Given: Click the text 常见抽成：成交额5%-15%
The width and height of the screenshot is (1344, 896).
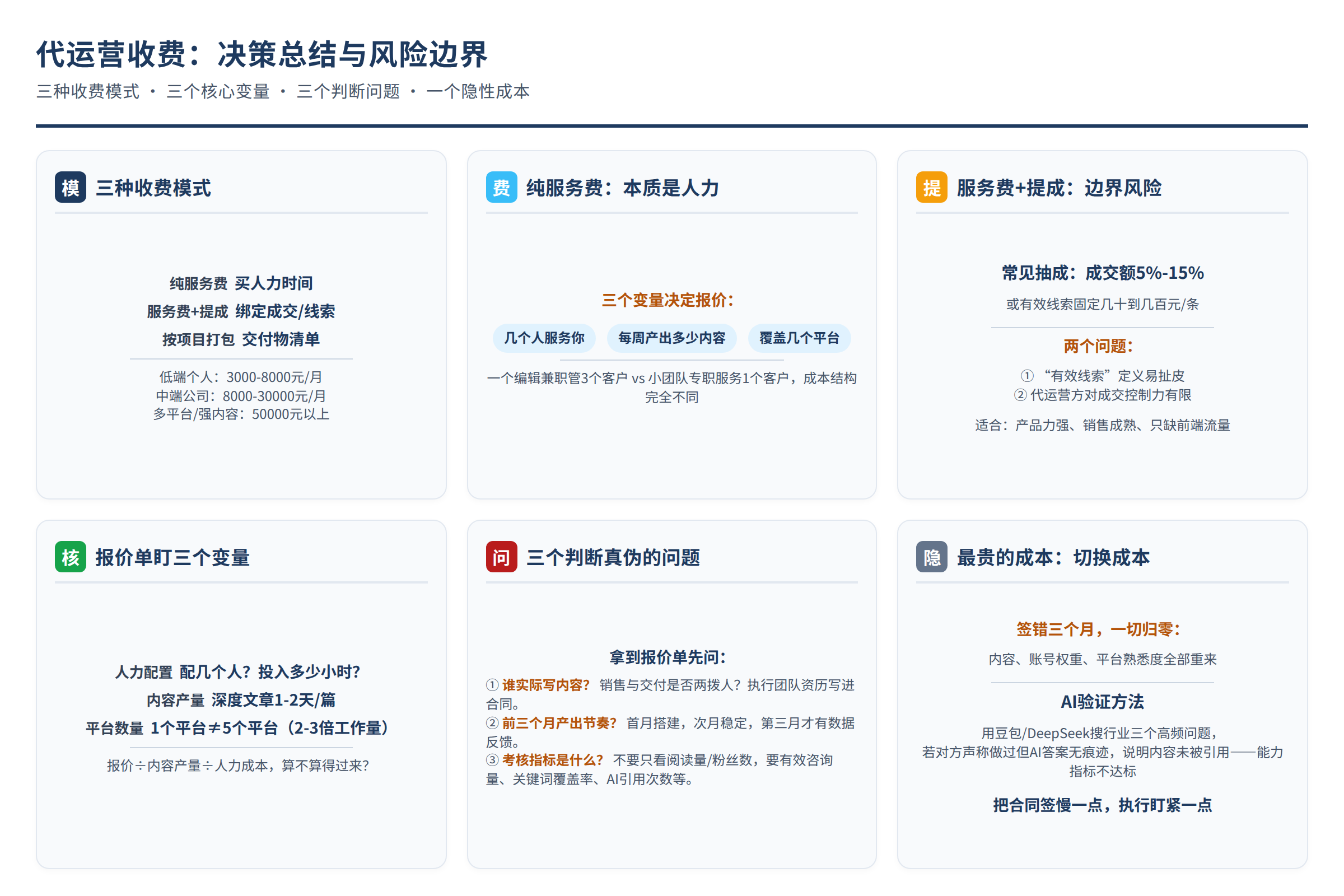Looking at the screenshot, I should point(1102,273).
